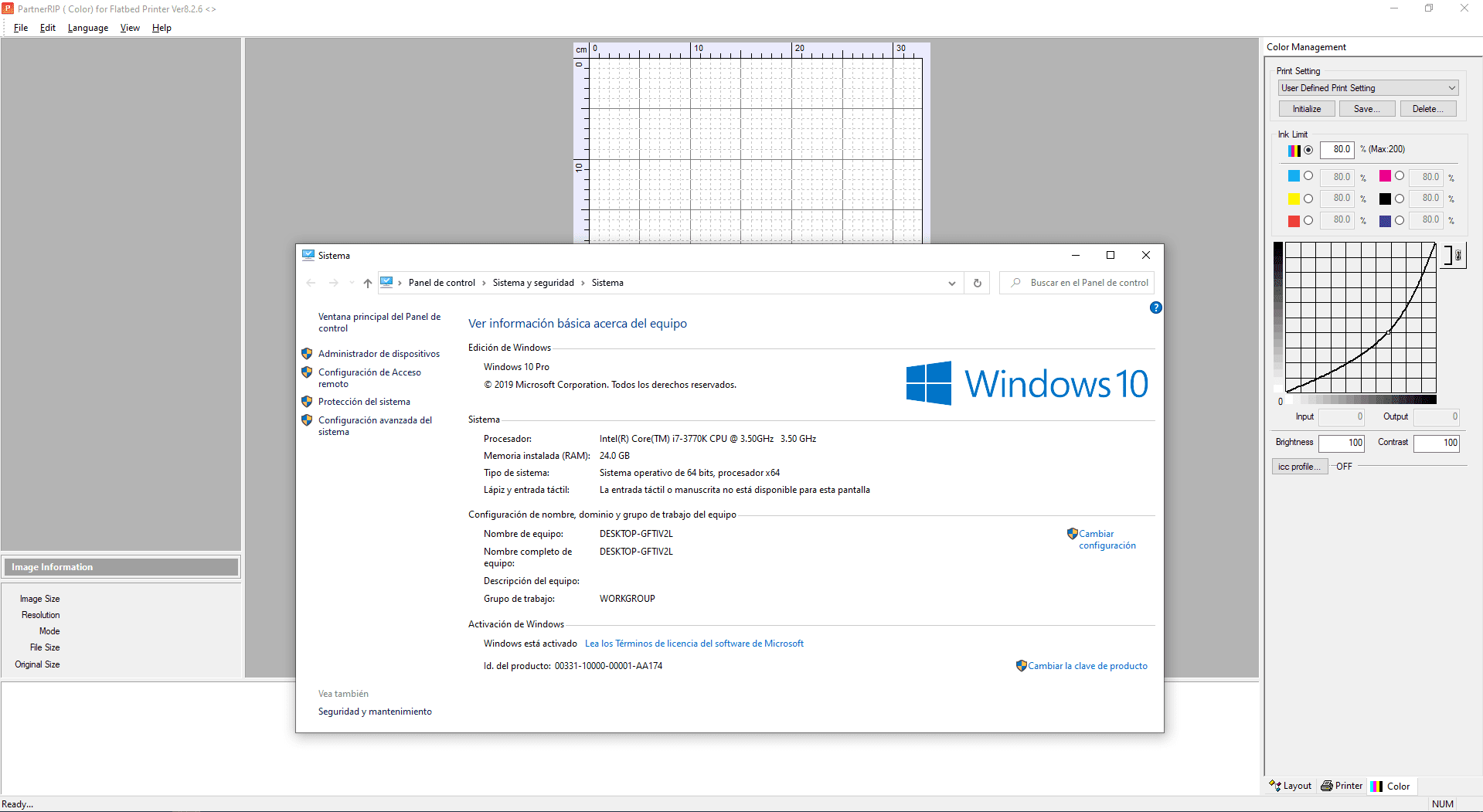Expand the Panel de control breadcrumb menu

coord(483,283)
